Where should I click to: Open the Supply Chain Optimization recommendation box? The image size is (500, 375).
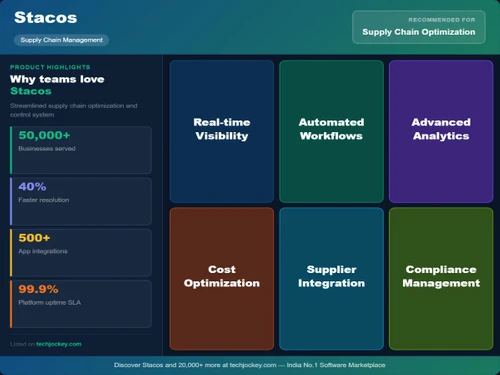click(x=419, y=27)
